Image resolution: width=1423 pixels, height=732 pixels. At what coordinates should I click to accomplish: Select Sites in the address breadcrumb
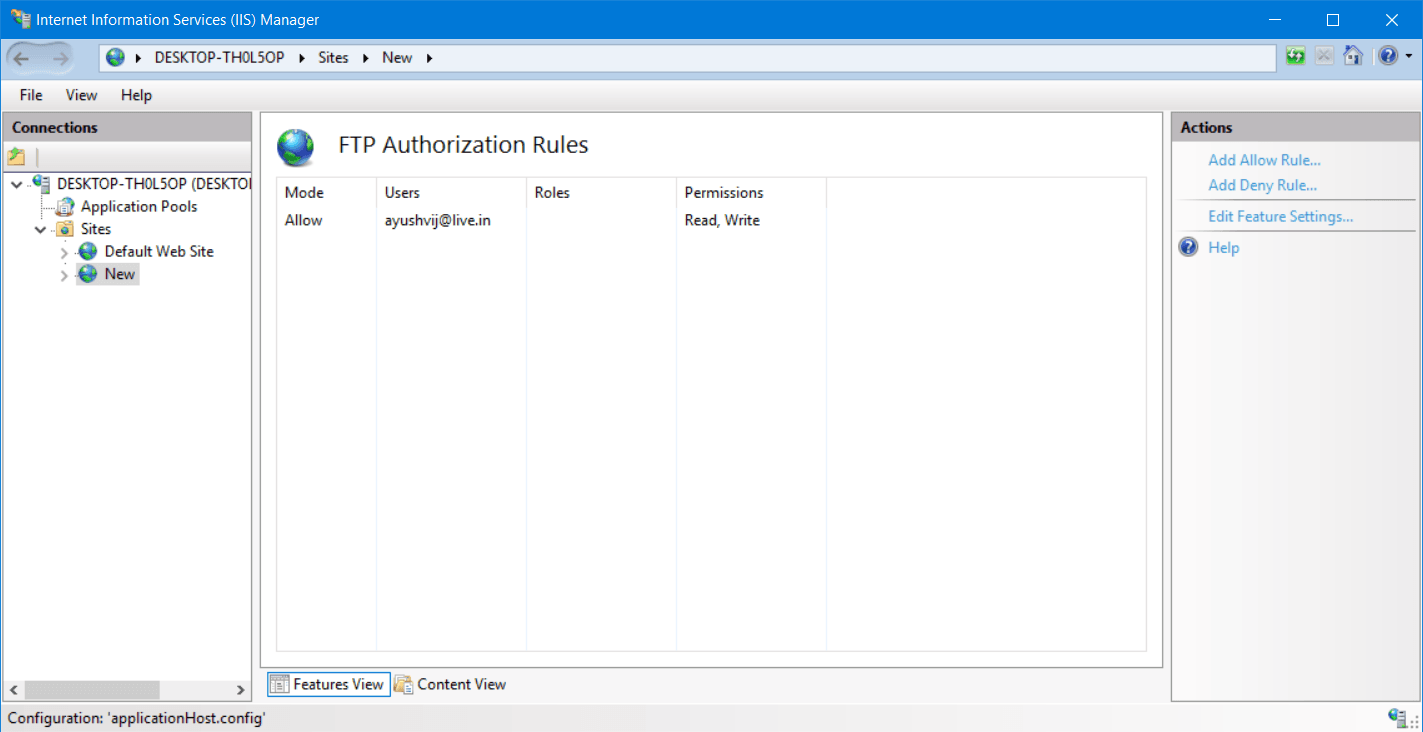pos(333,58)
